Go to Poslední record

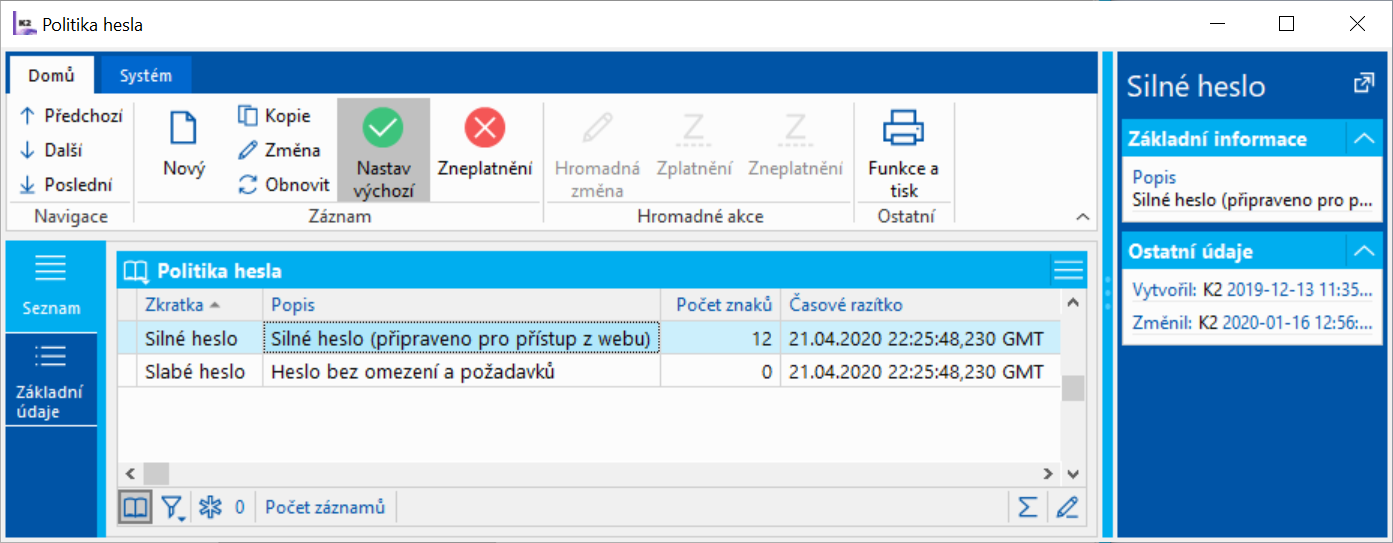pos(67,184)
